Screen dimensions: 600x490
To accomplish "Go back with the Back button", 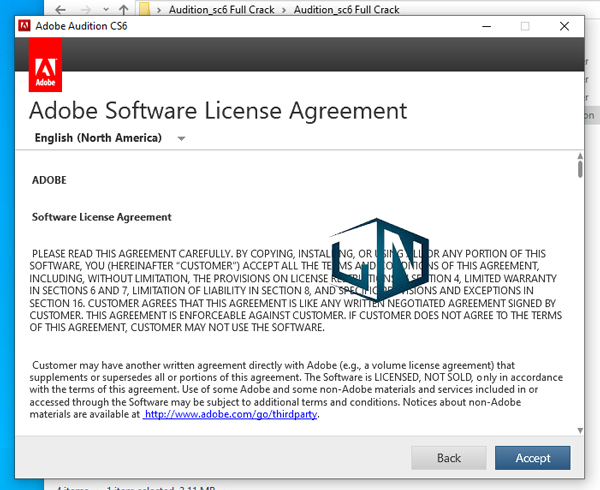I will pos(448,458).
